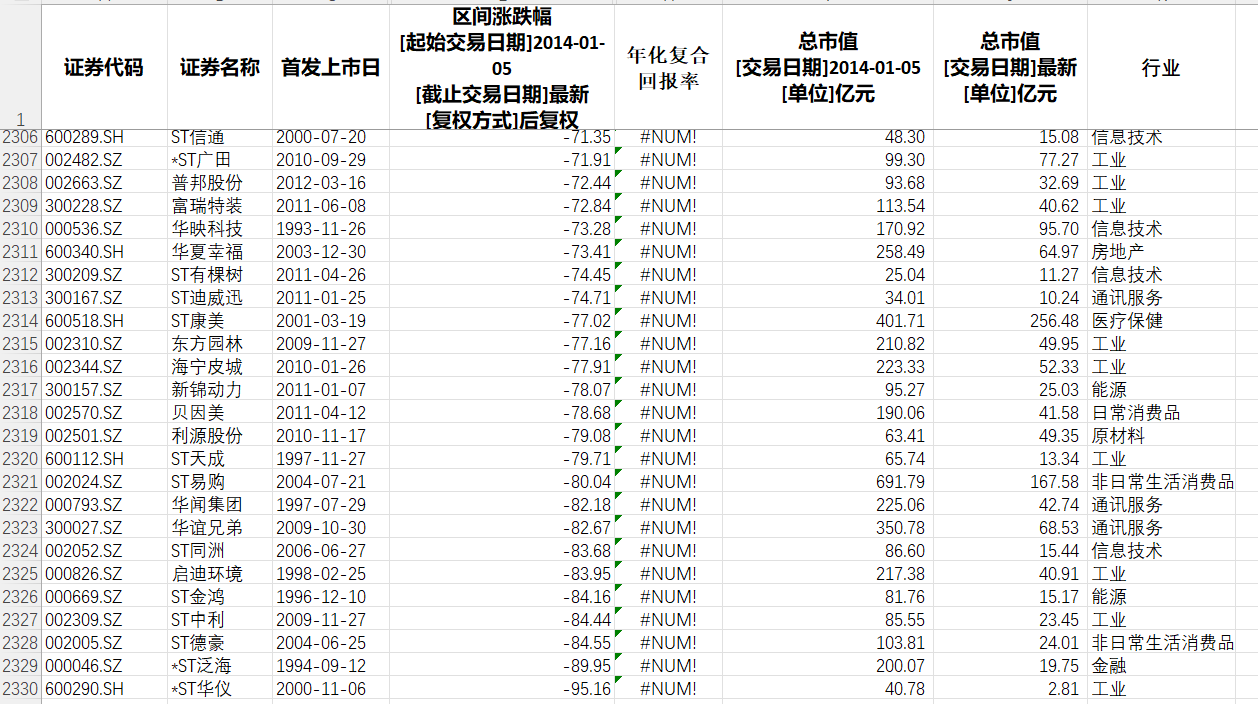Click industry cell 金融
The height and width of the screenshot is (704, 1258).
pyautogui.click(x=1108, y=666)
